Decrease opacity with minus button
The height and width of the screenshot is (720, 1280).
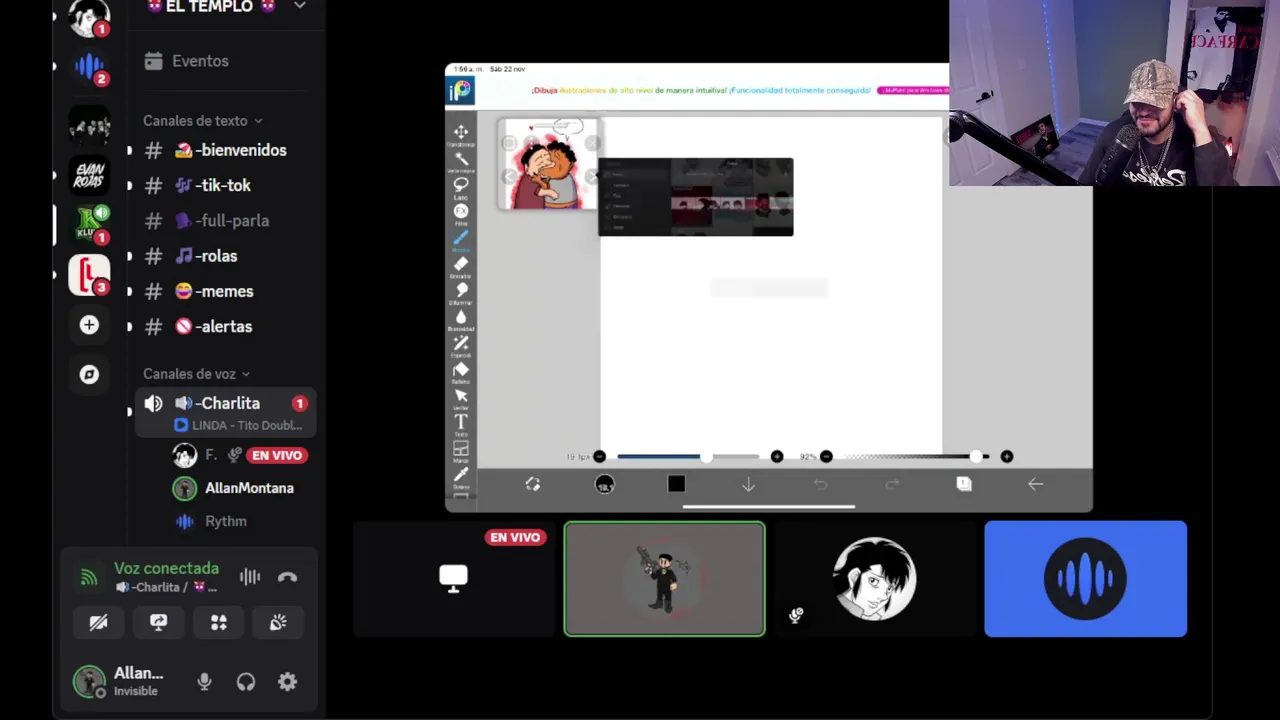[x=826, y=457]
